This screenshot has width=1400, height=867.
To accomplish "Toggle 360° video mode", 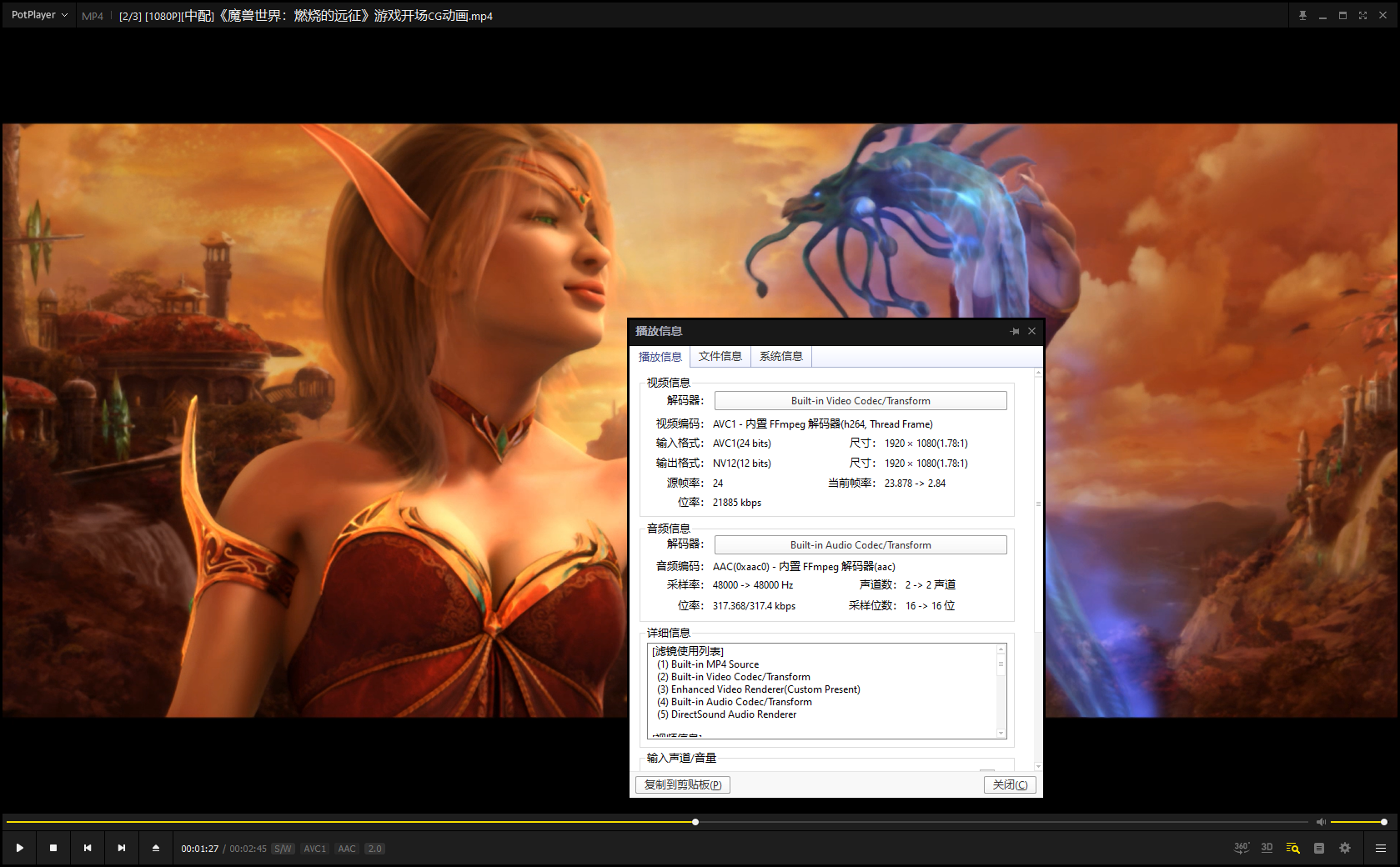I will (x=1241, y=848).
